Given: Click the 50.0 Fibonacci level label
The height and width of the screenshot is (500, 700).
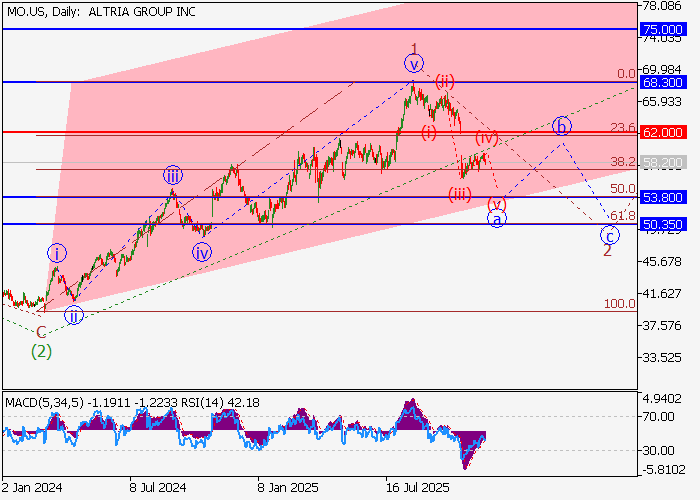Looking at the screenshot, I should coord(623,189).
